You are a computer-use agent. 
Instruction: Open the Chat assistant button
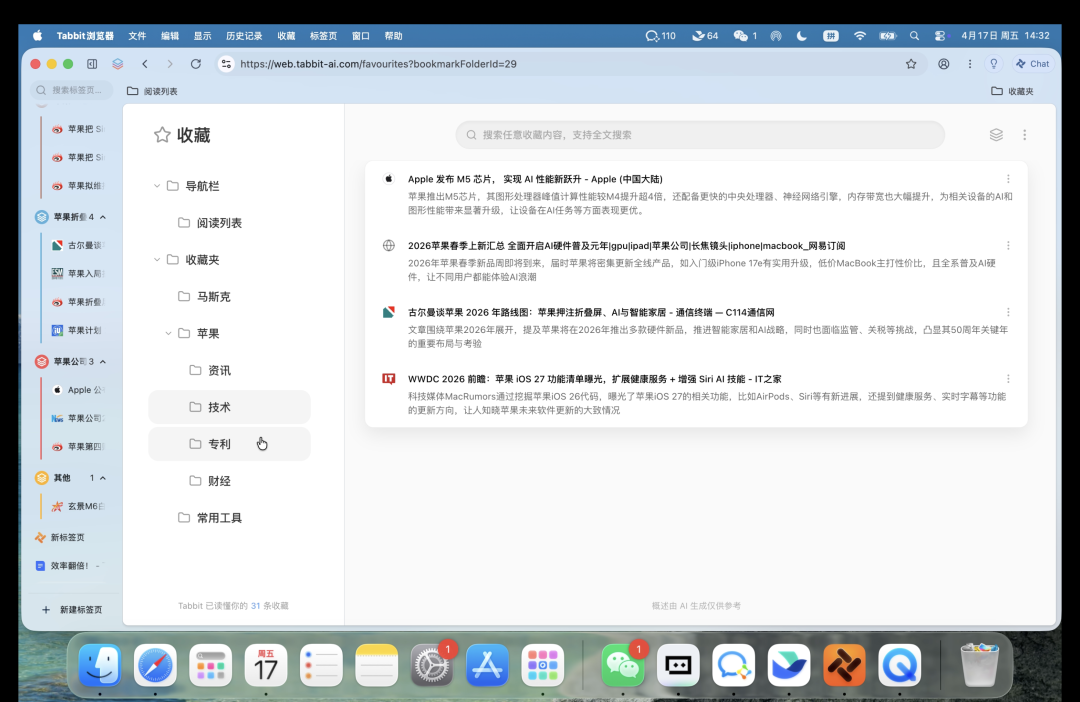coord(1032,64)
